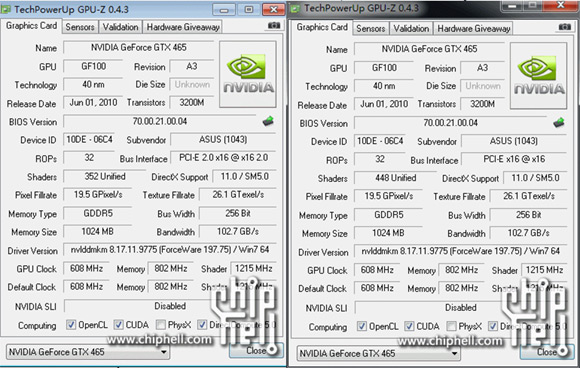Click 352 Unified shaders field in left window

105,176
